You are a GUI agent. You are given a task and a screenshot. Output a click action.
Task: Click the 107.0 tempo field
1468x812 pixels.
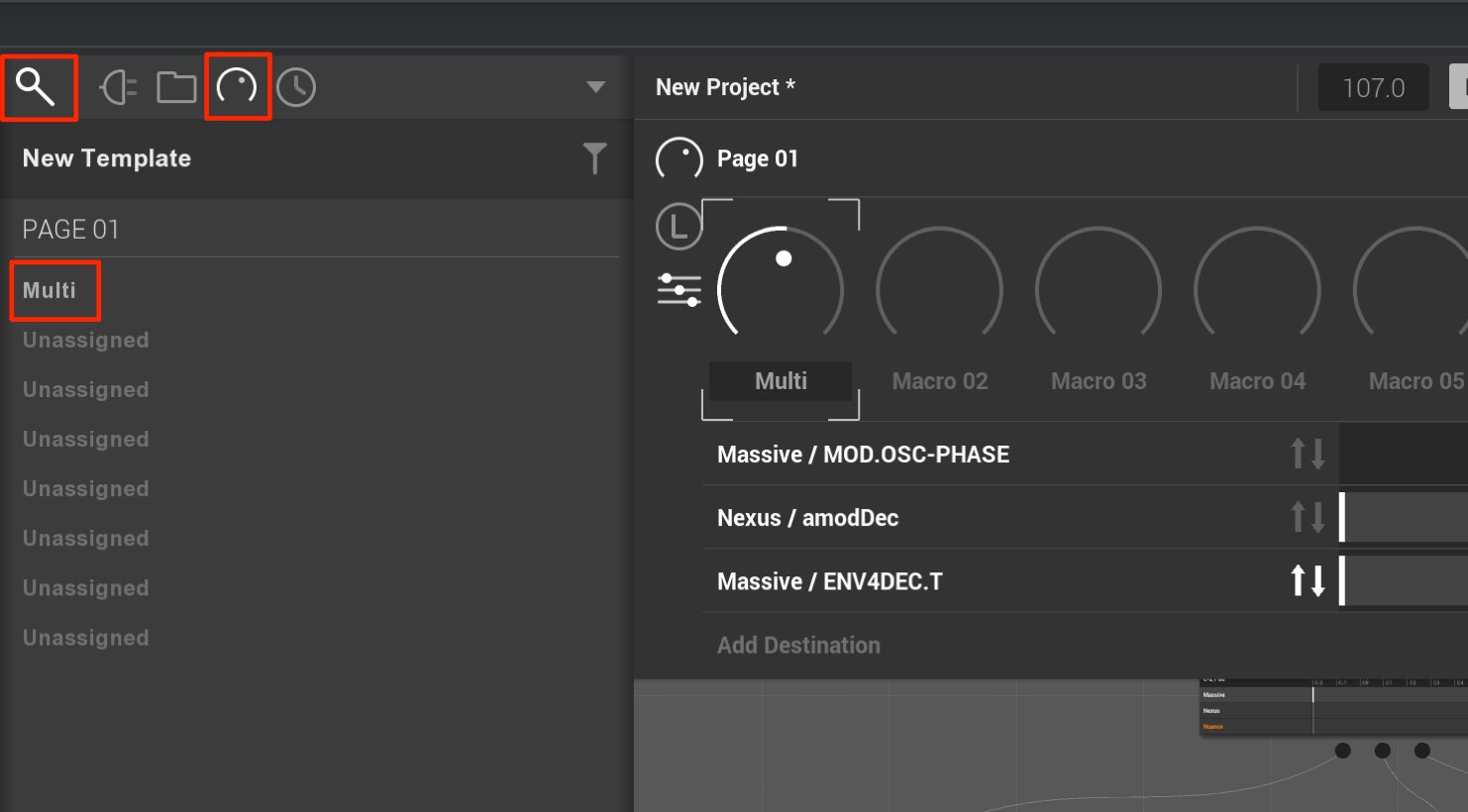tap(1373, 88)
